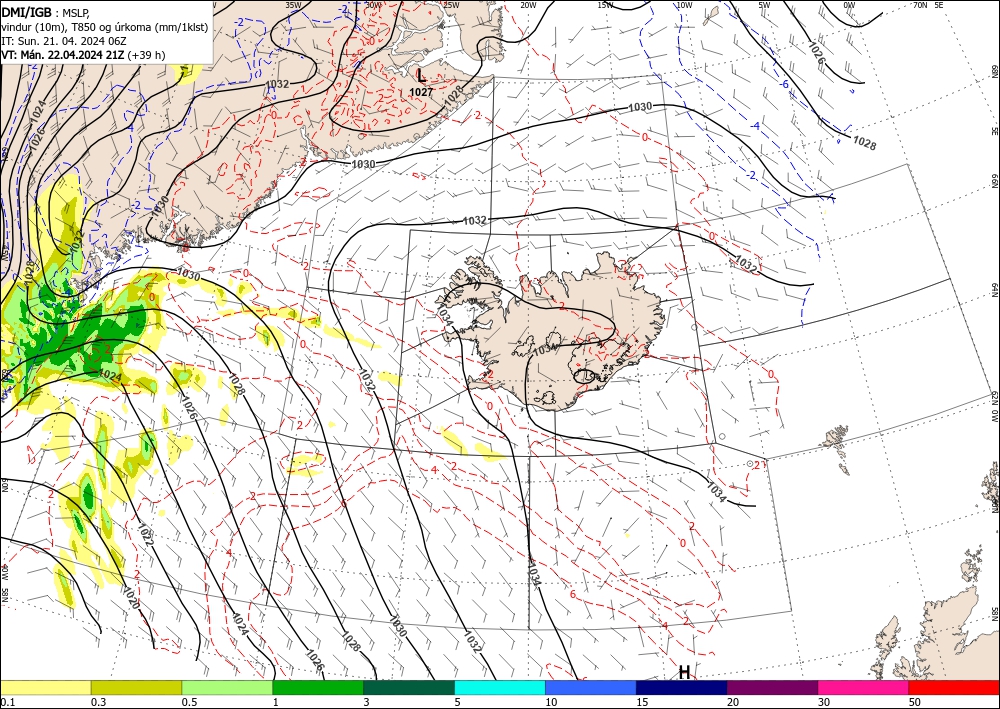Click legend value label 0.3
The image size is (1000, 709).
click(98, 702)
